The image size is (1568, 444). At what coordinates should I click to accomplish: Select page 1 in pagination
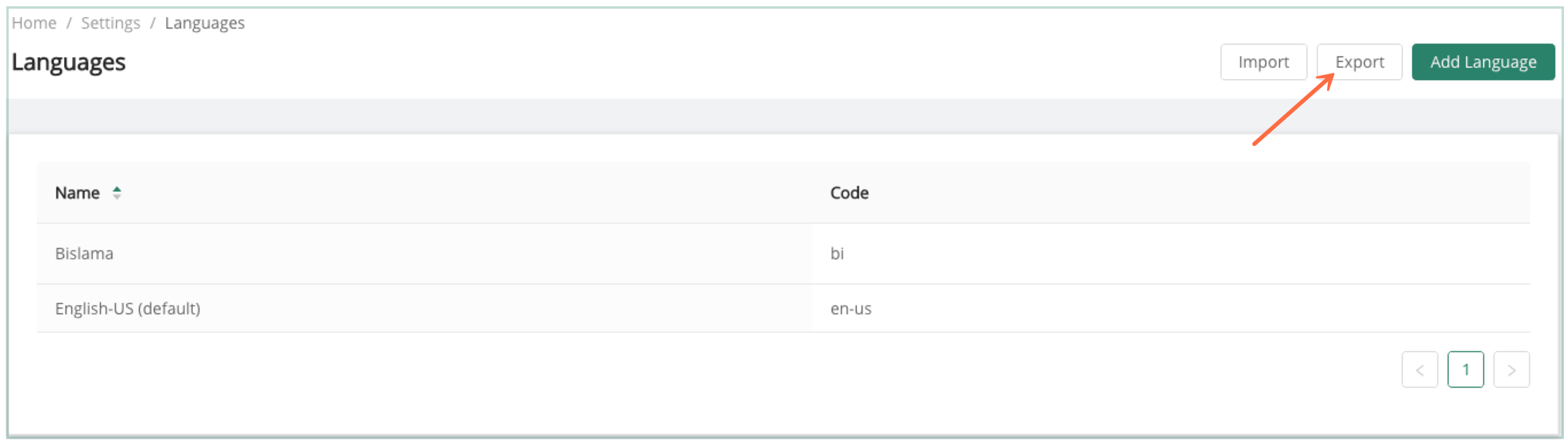[x=1465, y=370]
